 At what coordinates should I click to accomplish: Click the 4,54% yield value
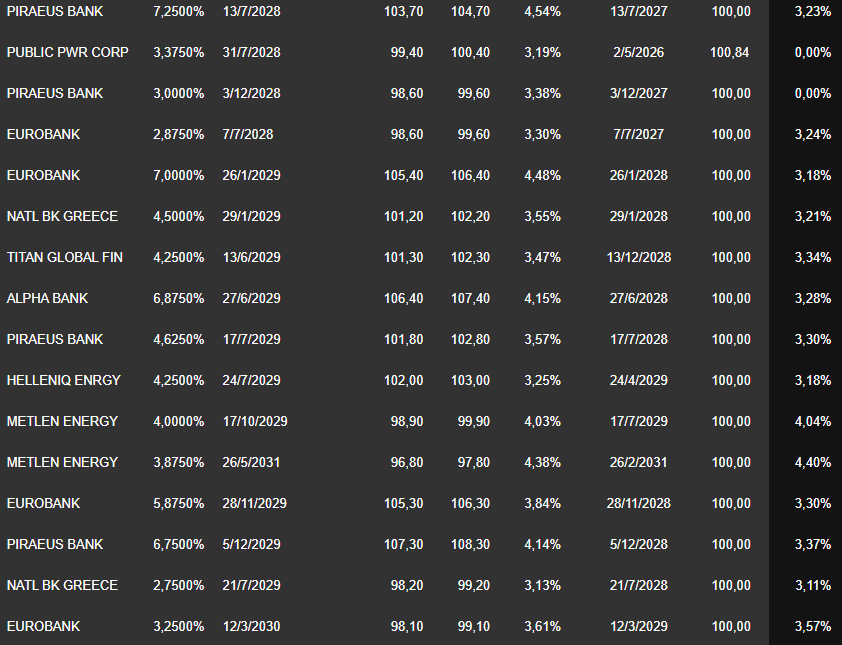tap(542, 11)
